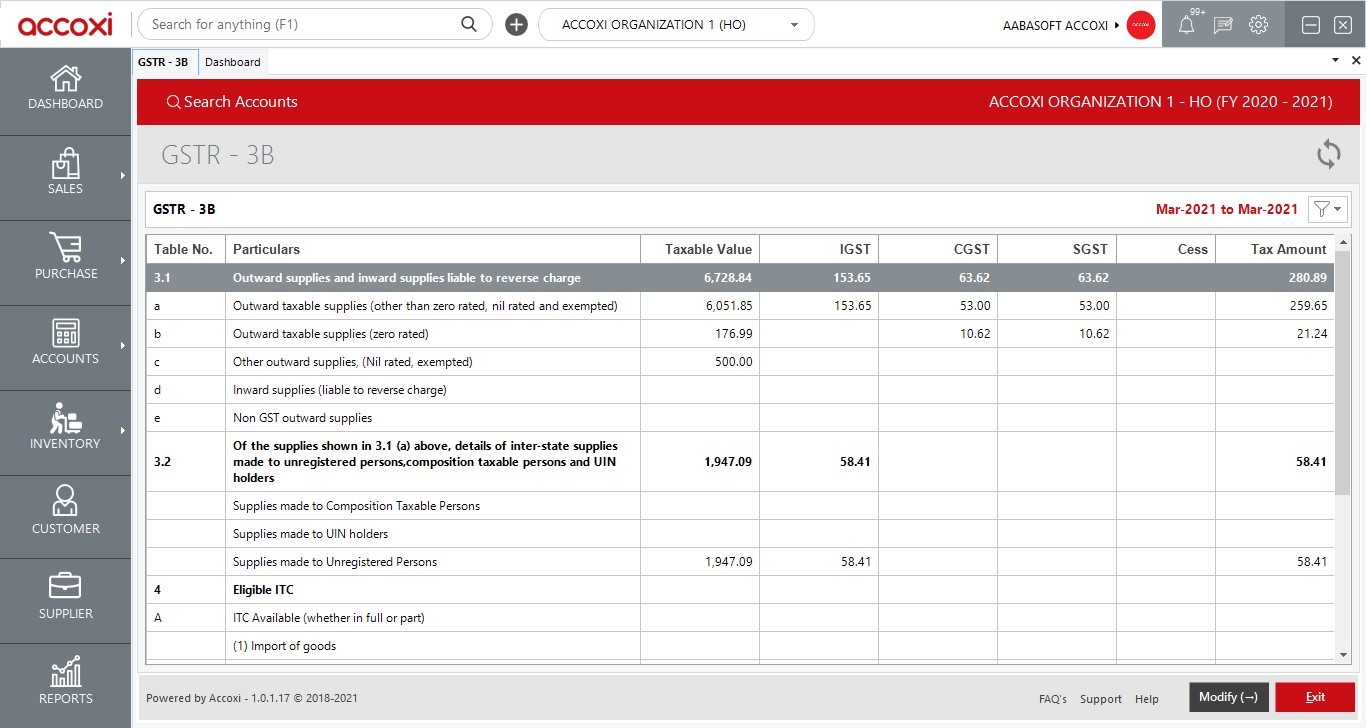The height and width of the screenshot is (728, 1366).
Task: Select the Outward taxable supplies (zero rated) row
Action: tap(740, 334)
